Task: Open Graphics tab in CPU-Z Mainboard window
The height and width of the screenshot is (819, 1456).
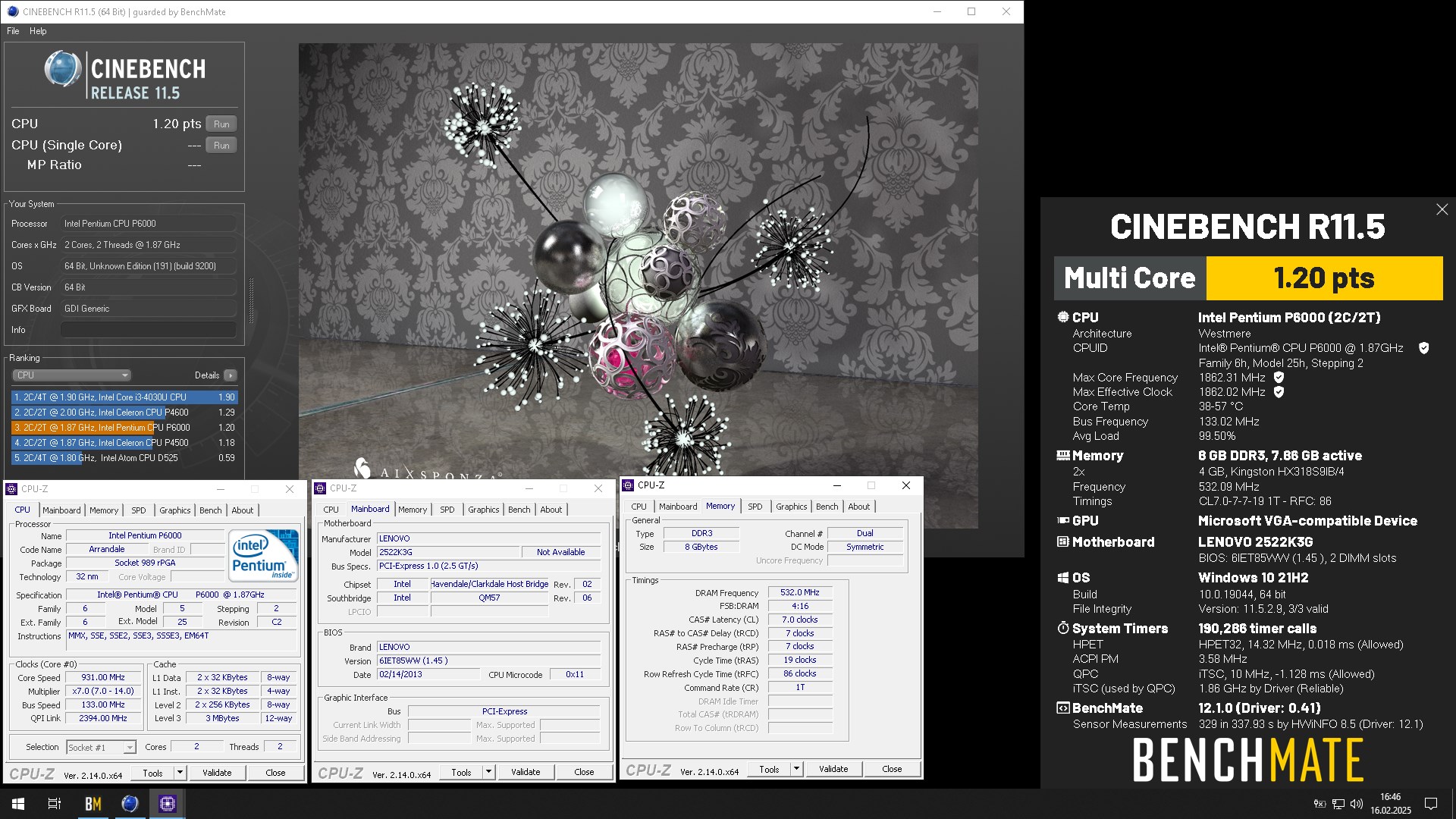Action: click(x=484, y=510)
